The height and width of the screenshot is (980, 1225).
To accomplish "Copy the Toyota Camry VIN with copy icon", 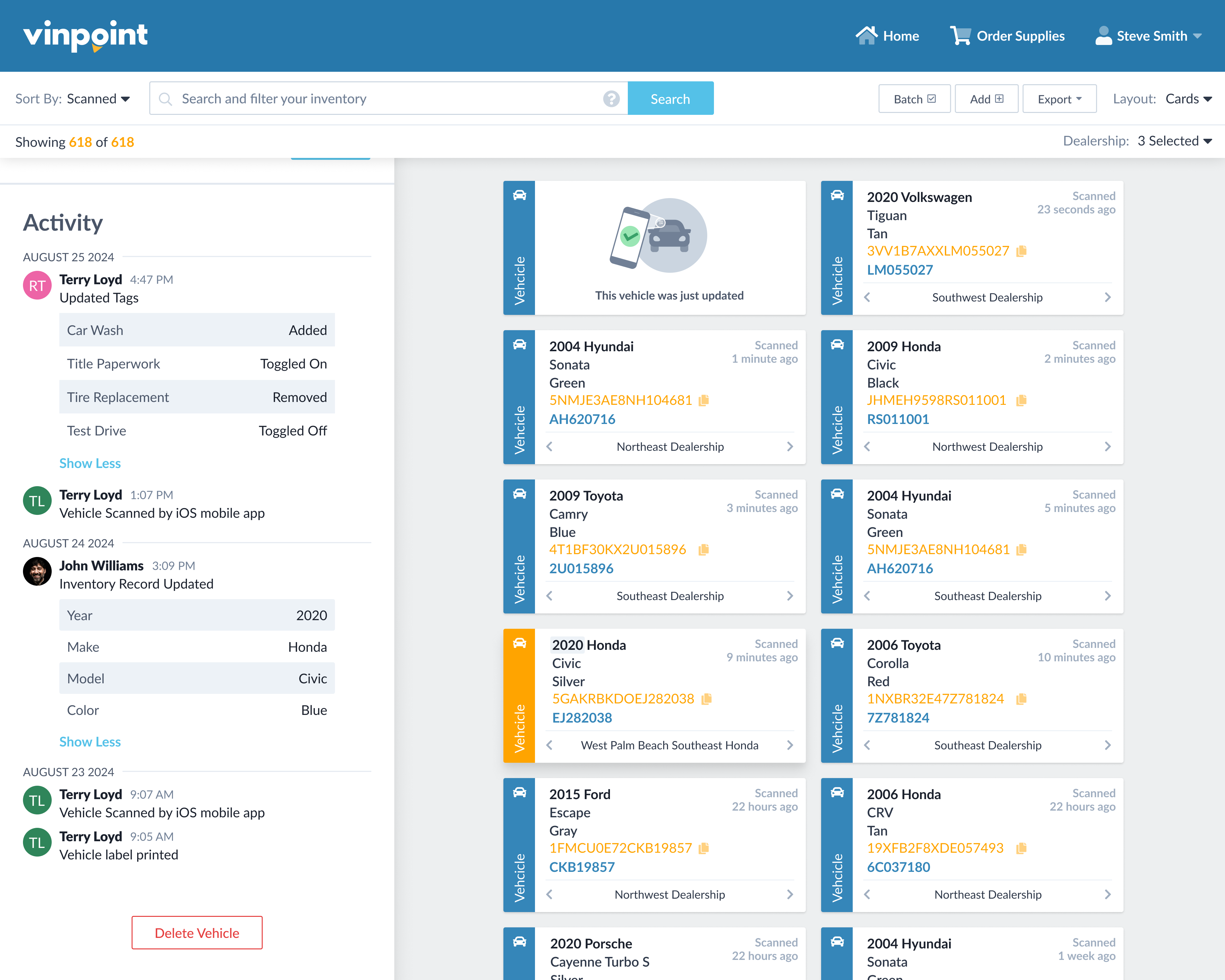I will (704, 549).
